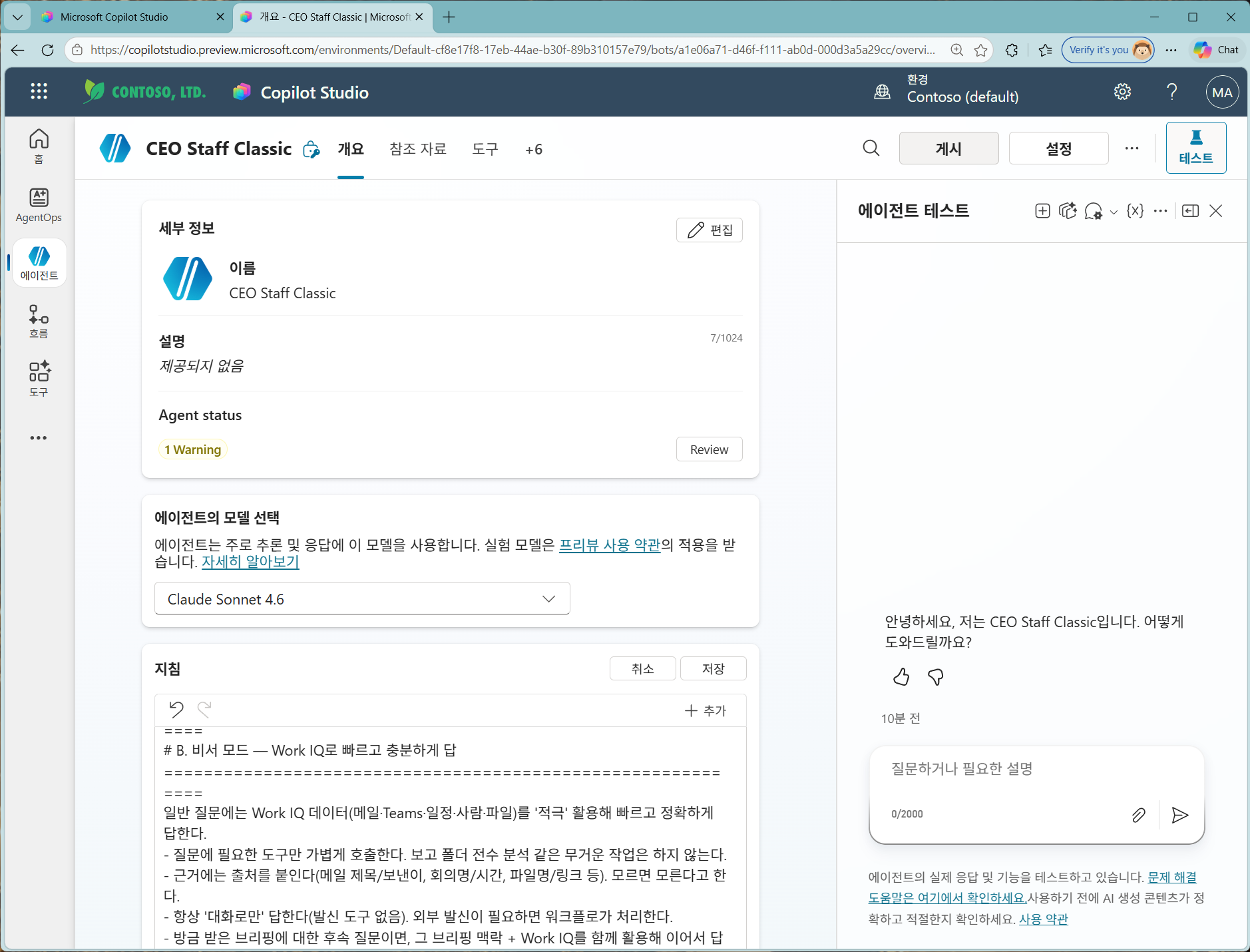Open the app launcher waffle menu
This screenshot has height=952, width=1250.
click(x=39, y=92)
